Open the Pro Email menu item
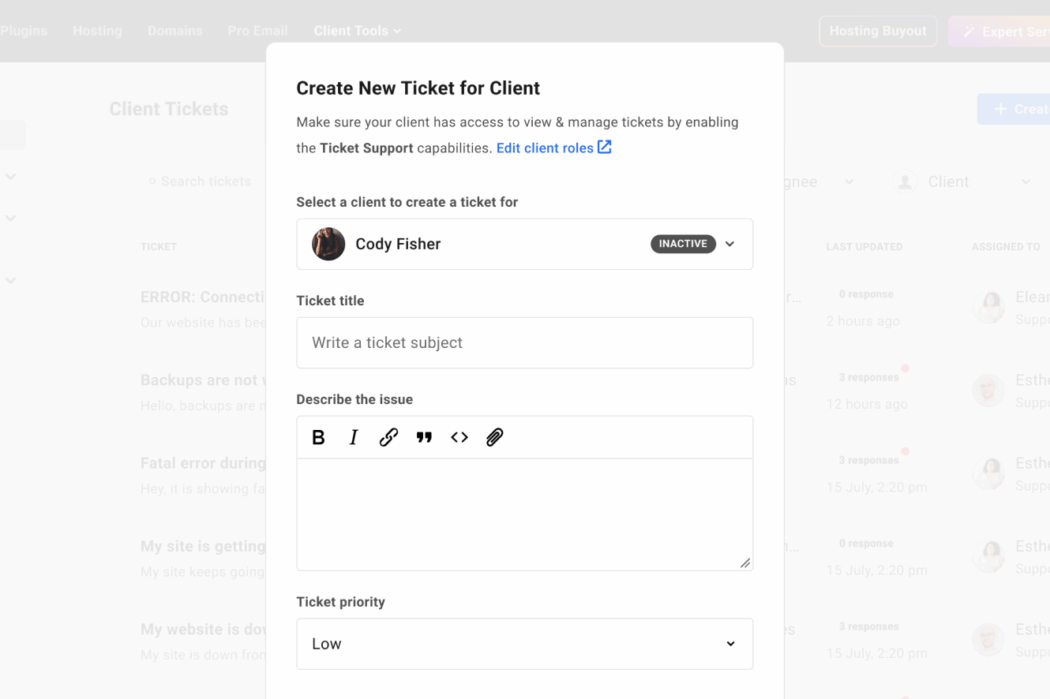Image resolution: width=1050 pixels, height=699 pixels. pos(257,30)
